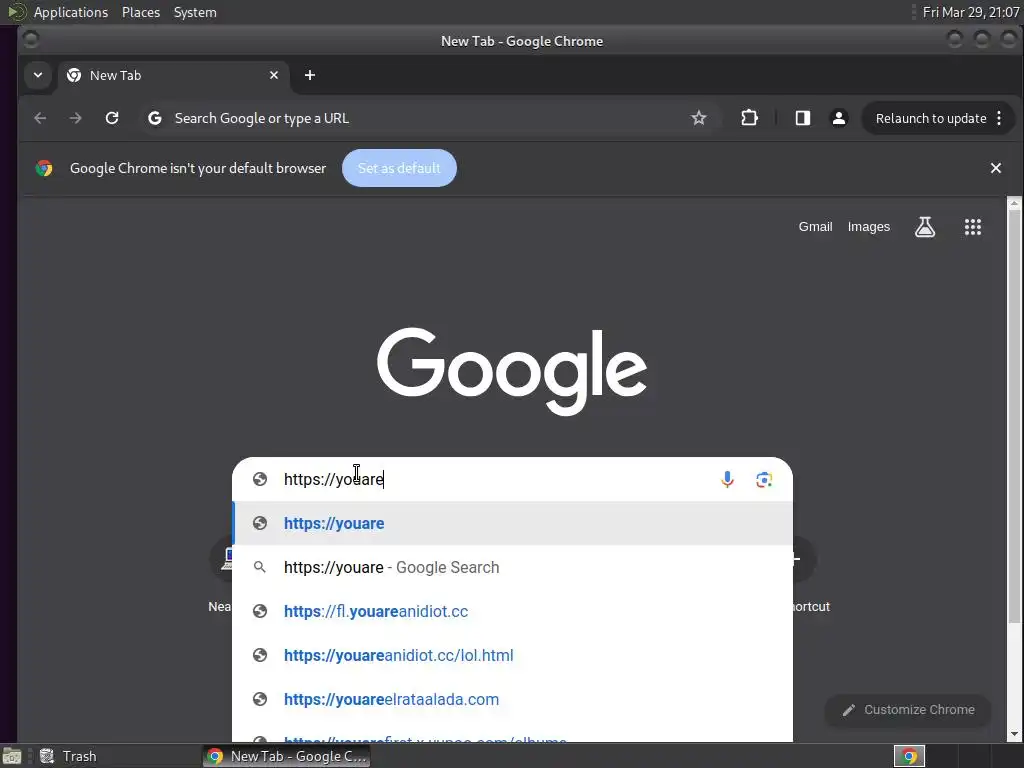1024x768 pixels.
Task: Close the New Tab tab
Action: click(274, 75)
